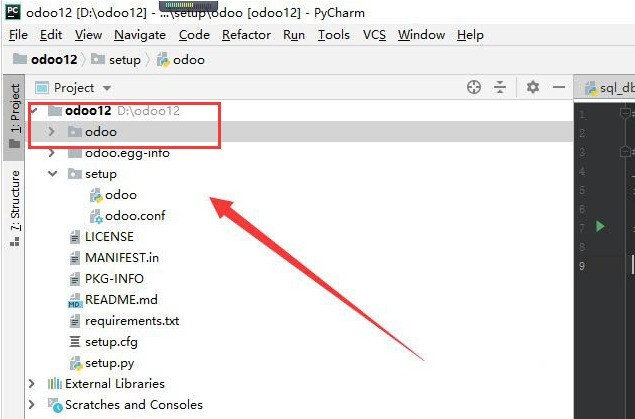Select the odoo Python file under setup
Image resolution: width=635 pixels, height=419 pixels.
coord(120,195)
